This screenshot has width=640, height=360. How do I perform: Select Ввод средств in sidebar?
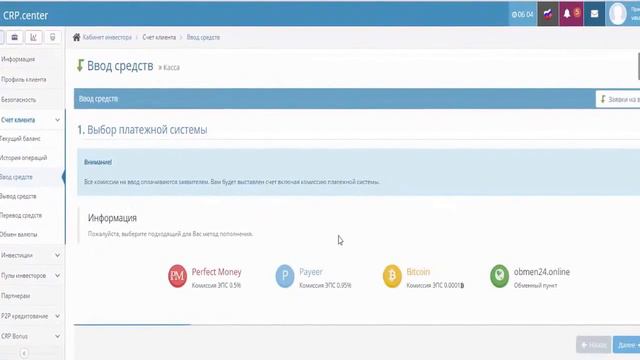(16, 177)
